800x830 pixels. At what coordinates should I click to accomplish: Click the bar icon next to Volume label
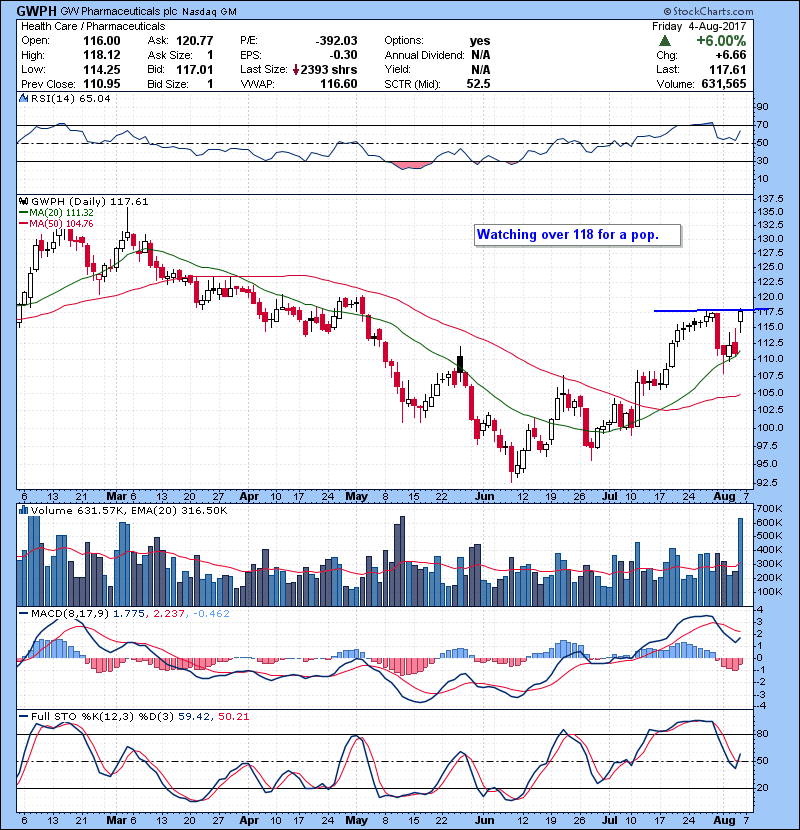click(23, 510)
